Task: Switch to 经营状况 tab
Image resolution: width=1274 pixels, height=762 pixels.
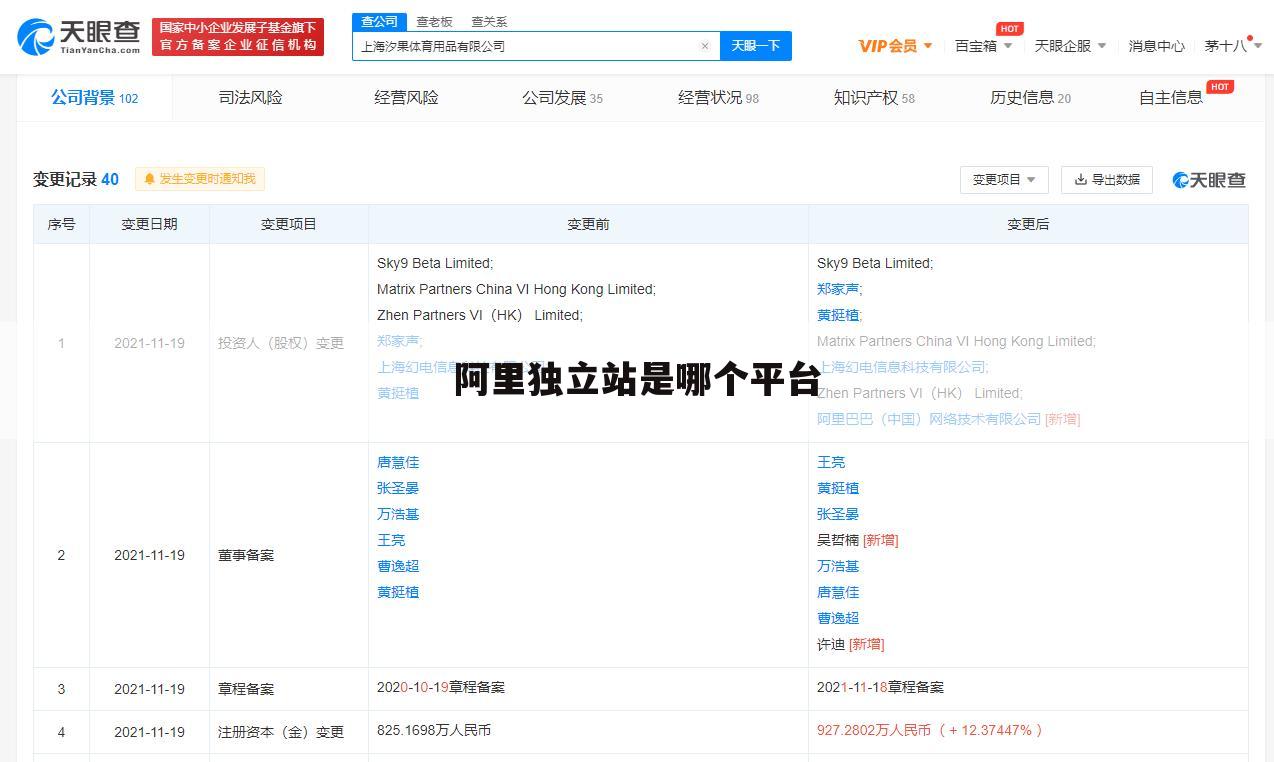Action: [x=718, y=98]
